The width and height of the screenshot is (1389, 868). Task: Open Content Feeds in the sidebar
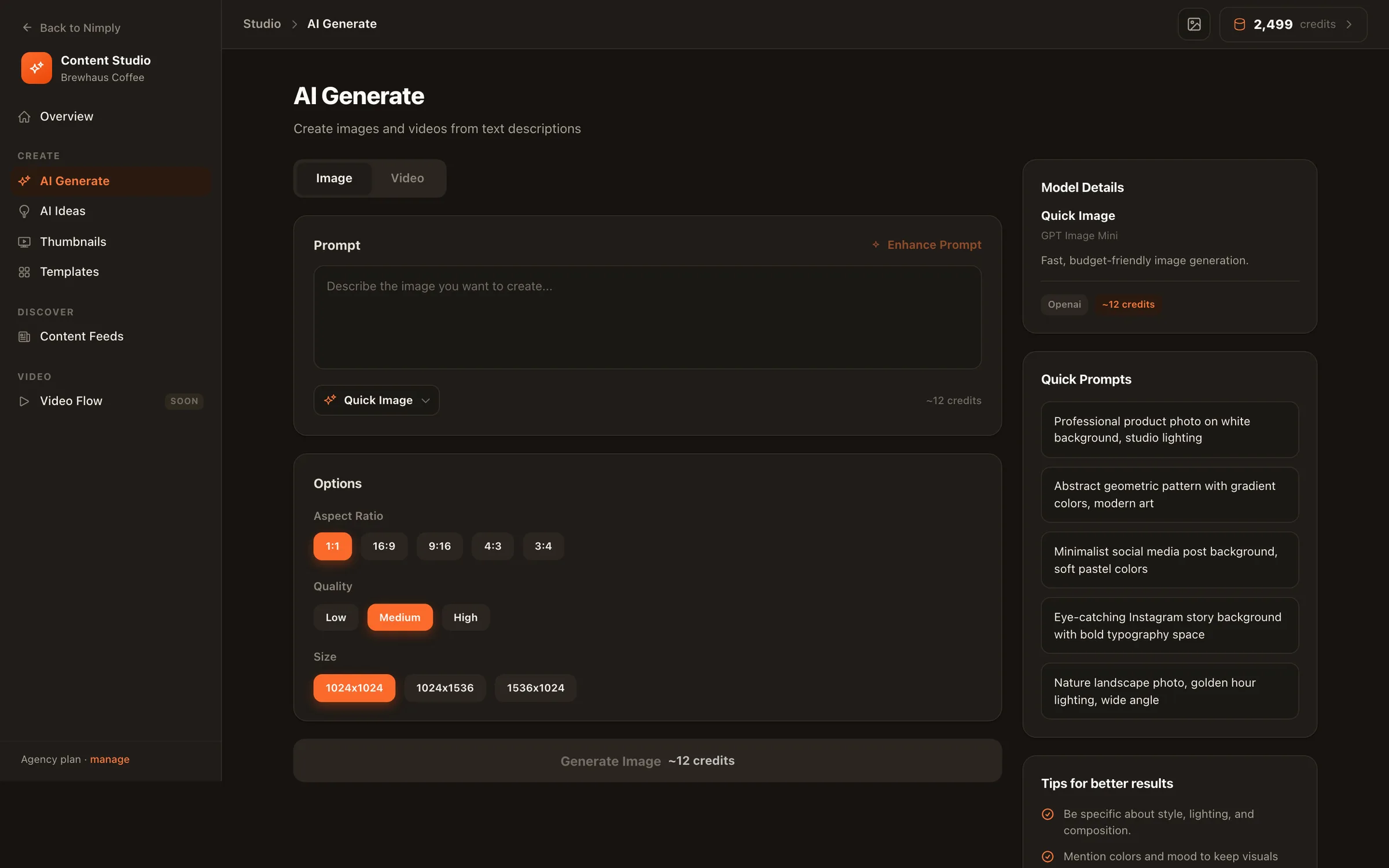point(111,337)
